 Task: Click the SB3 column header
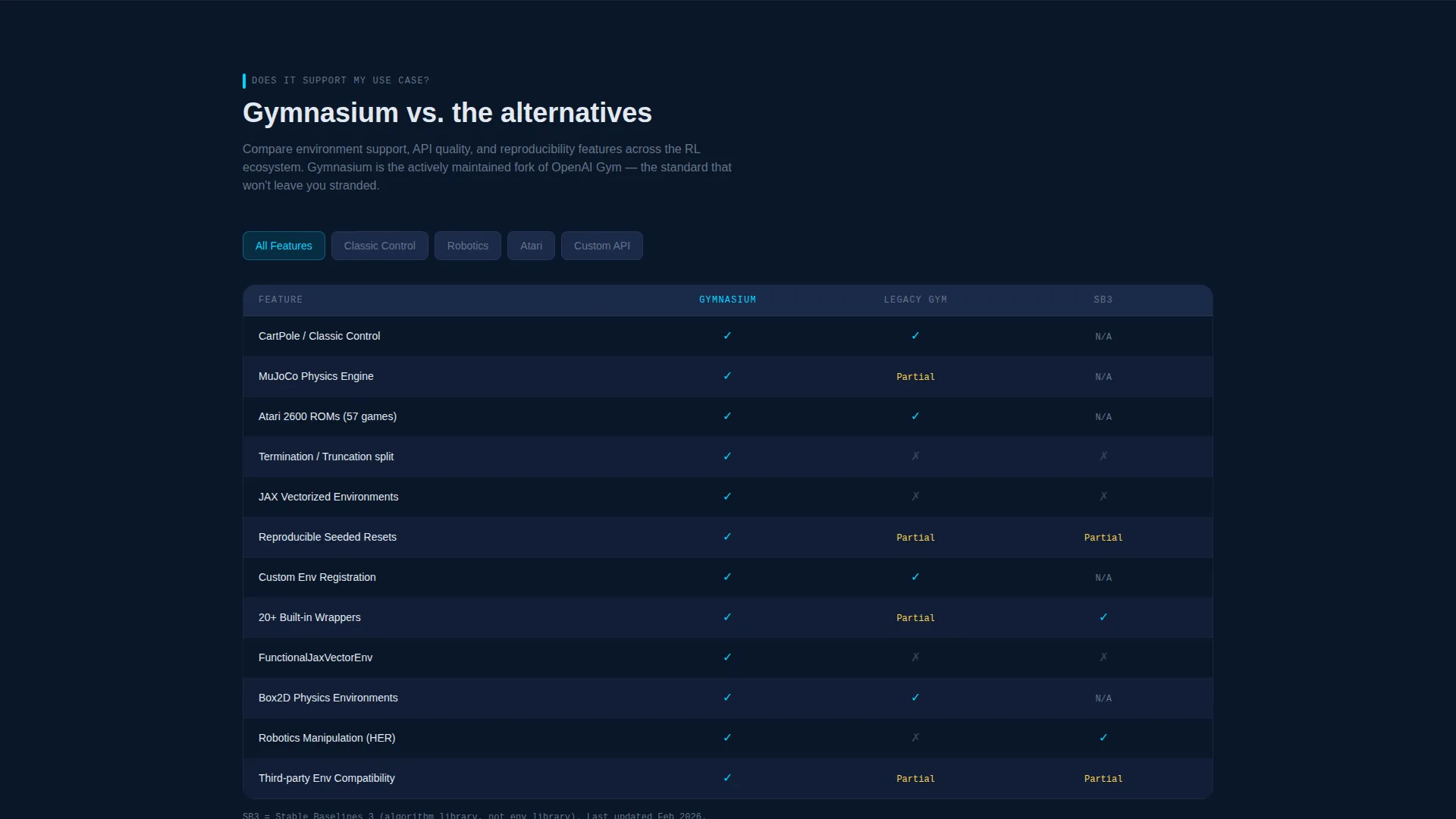tap(1103, 300)
